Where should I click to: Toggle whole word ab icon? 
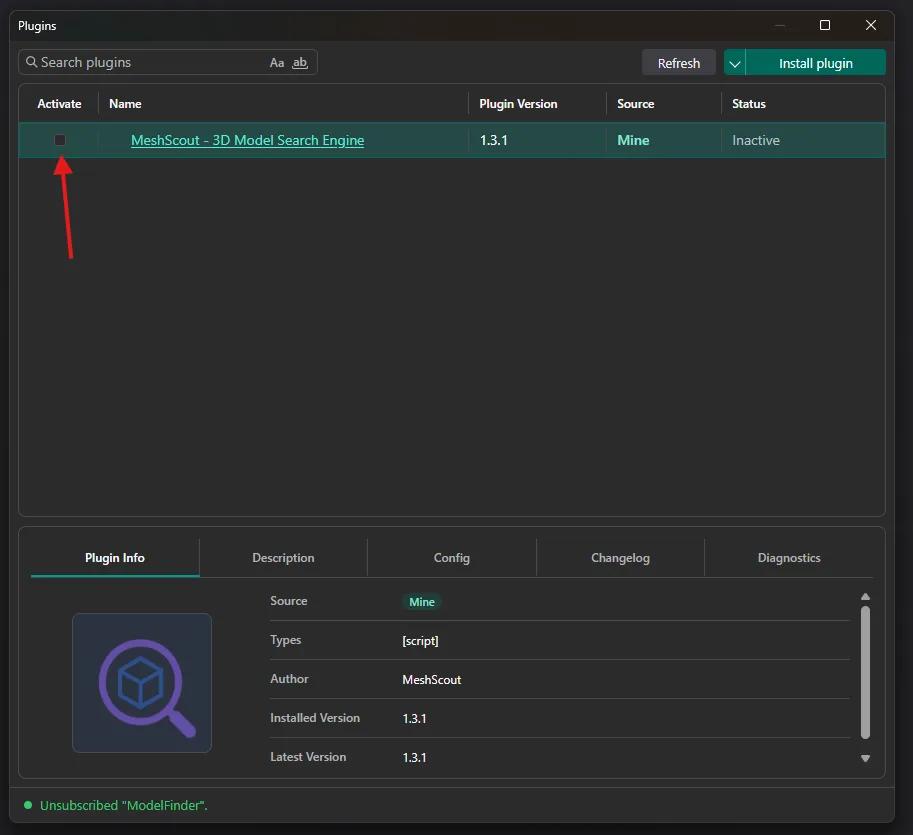click(300, 63)
